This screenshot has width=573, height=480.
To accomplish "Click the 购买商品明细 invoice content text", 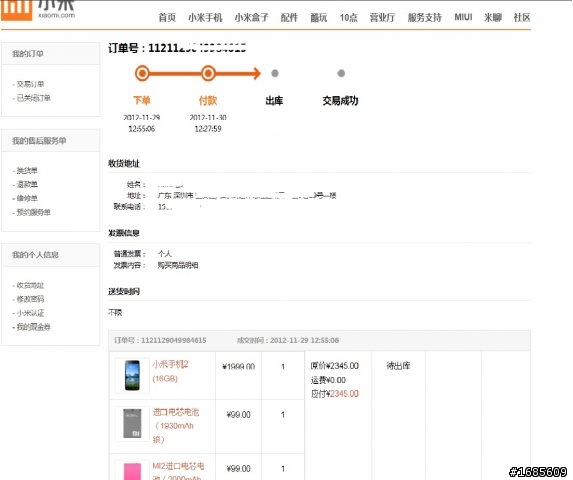I will click(x=178, y=265).
